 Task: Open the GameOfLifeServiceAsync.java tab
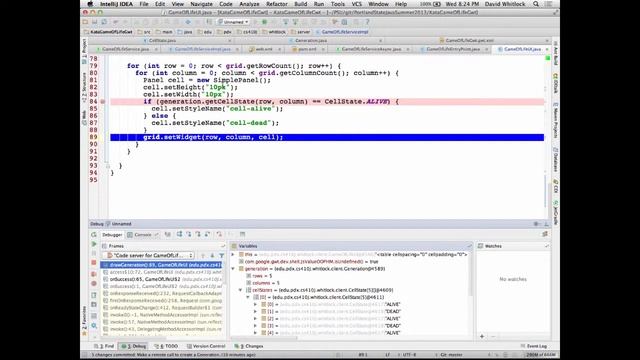pos(371,49)
